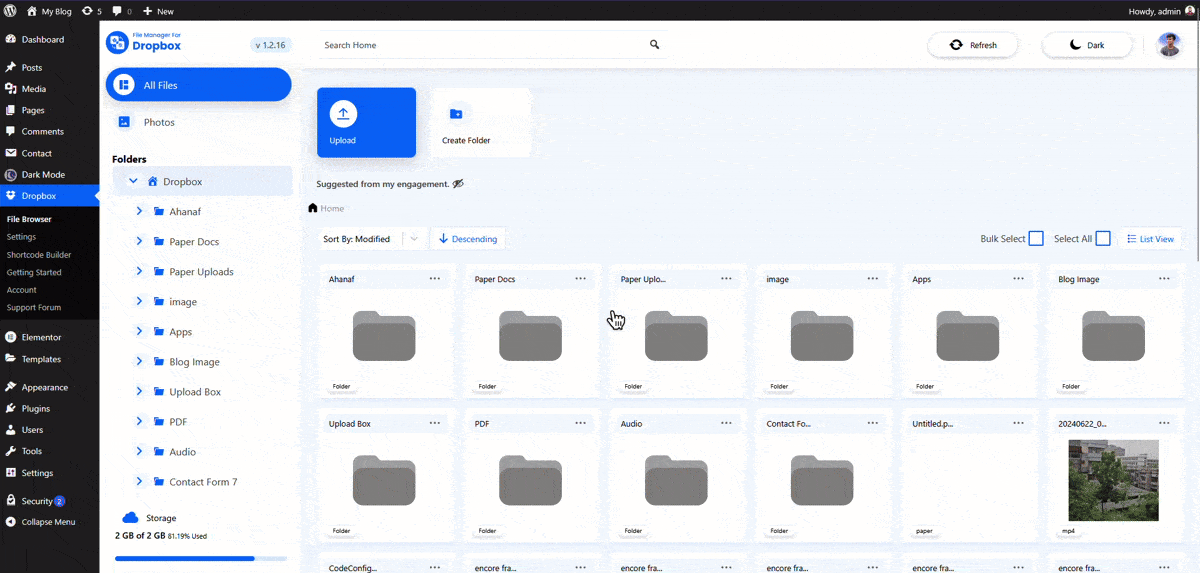Open three-dot menu on Blog Image card
Image resolution: width=1200 pixels, height=573 pixels.
(1165, 279)
